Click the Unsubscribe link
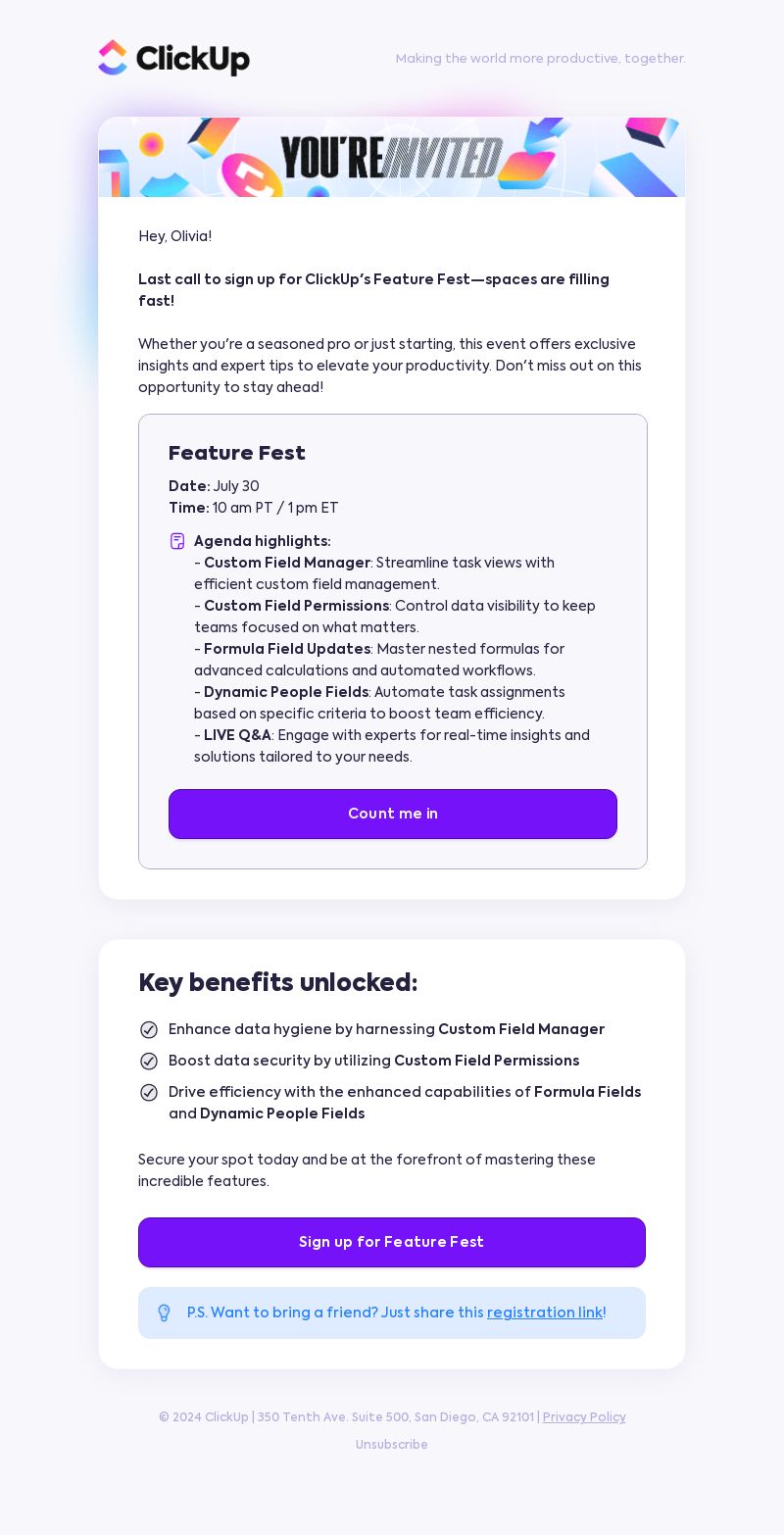The width and height of the screenshot is (784, 1535). coord(392,1445)
